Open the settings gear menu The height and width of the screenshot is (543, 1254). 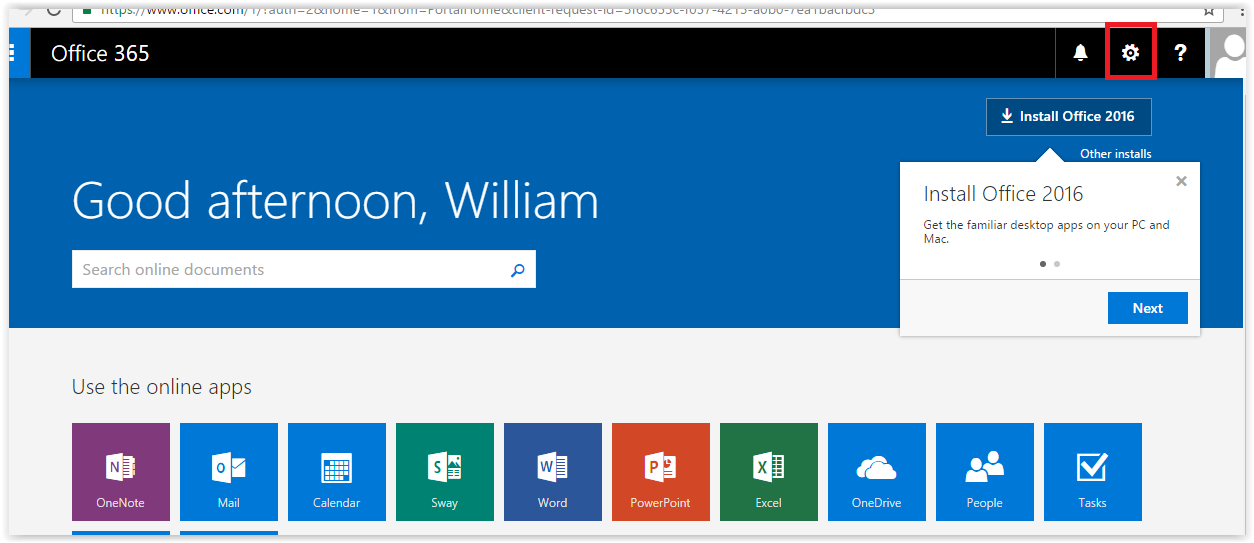coord(1130,53)
